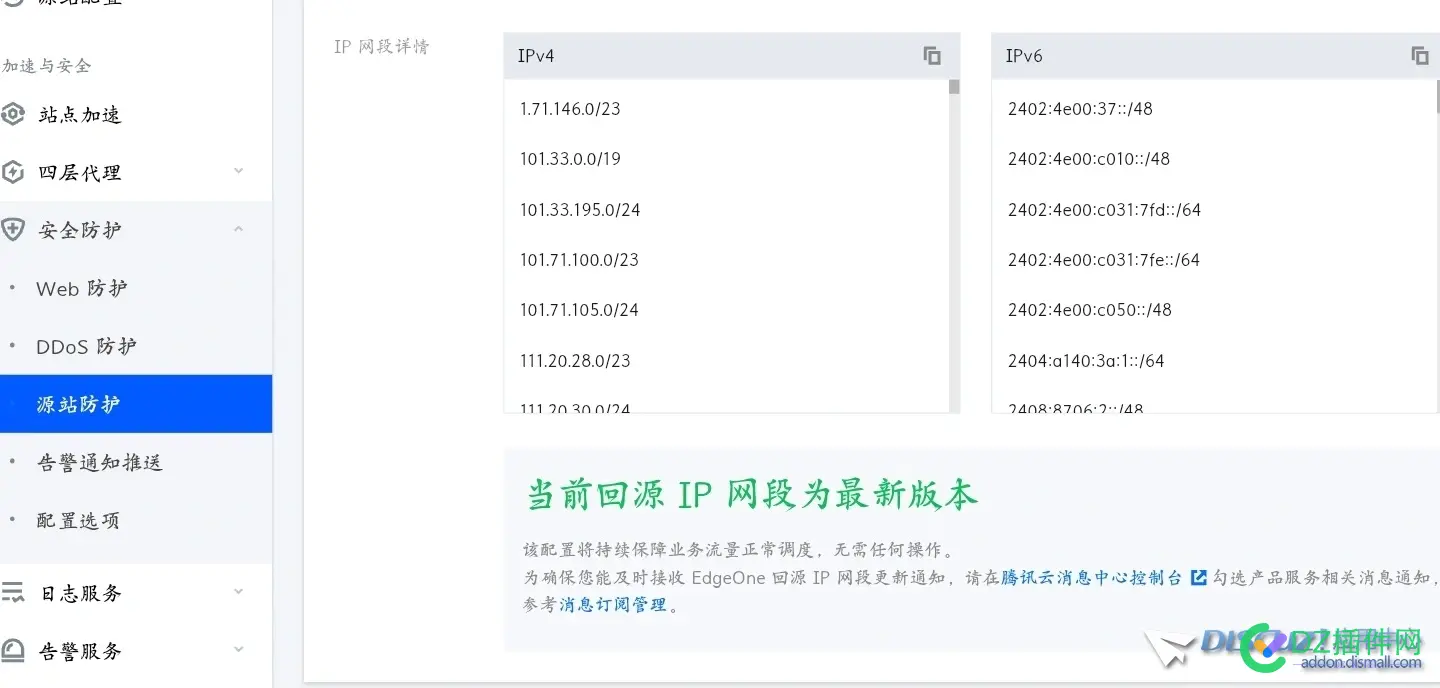The height and width of the screenshot is (688, 1440).
Task: Switch to Web 防护 page
Action: (x=82, y=288)
